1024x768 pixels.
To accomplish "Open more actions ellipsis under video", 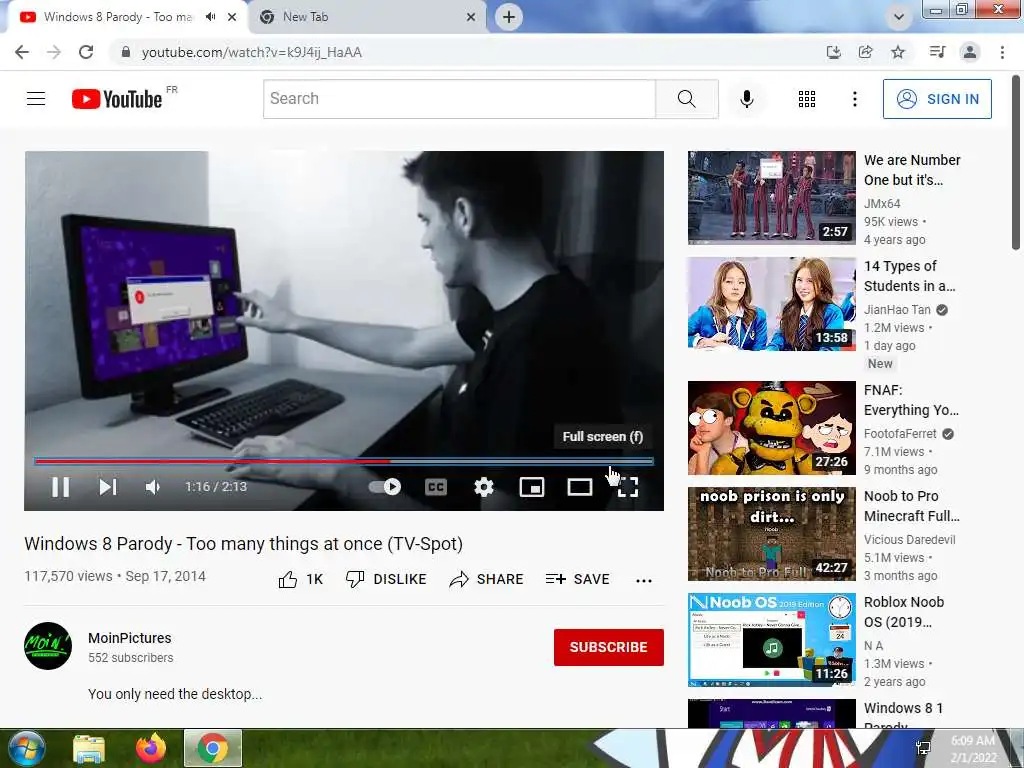I will pyautogui.click(x=644, y=581).
